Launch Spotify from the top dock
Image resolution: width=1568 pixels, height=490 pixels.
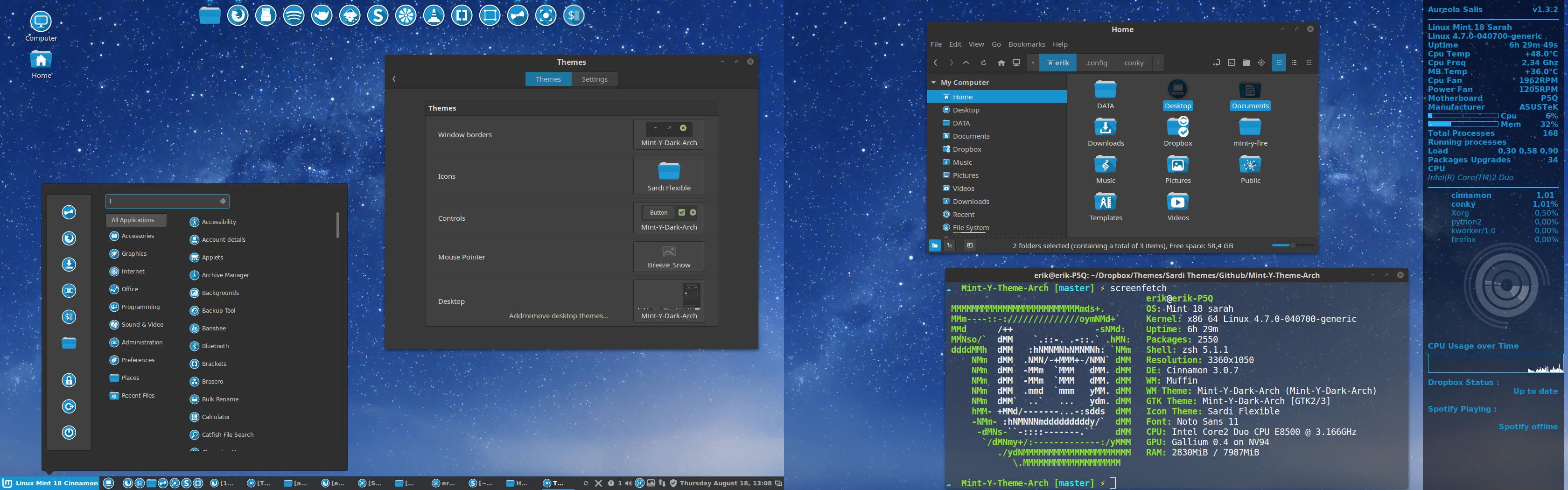(x=294, y=15)
